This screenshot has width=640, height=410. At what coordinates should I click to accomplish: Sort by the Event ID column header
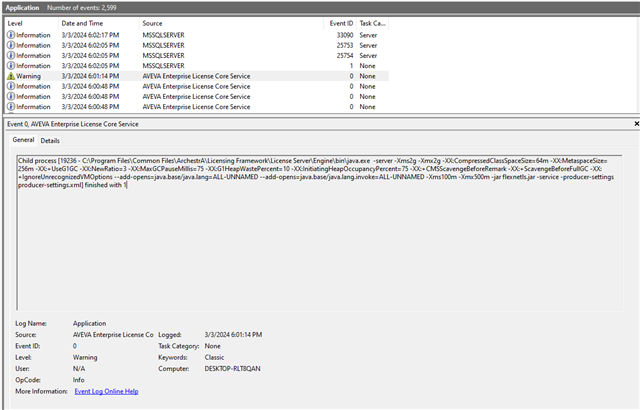coord(340,23)
